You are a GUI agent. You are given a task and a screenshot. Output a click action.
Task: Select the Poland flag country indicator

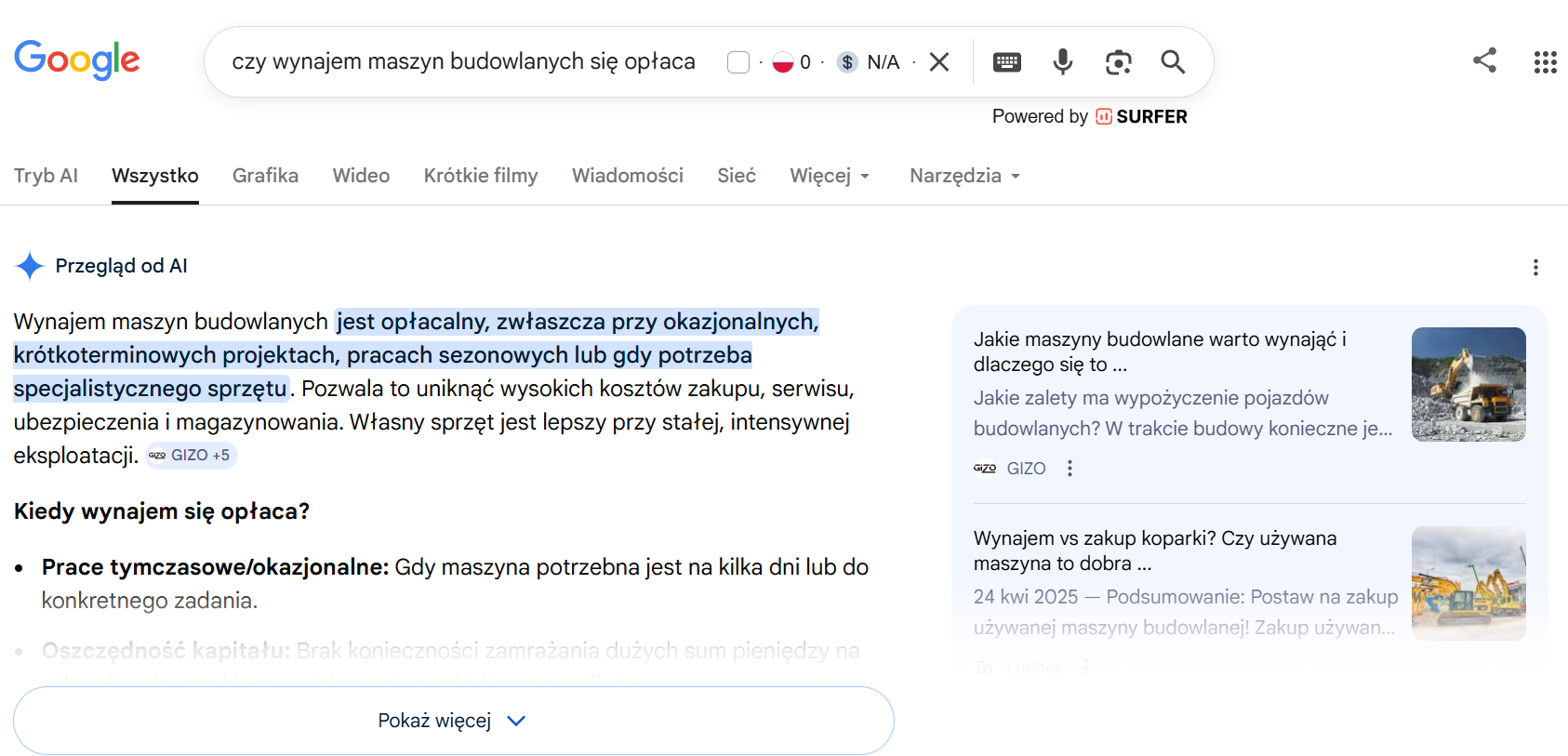[783, 62]
